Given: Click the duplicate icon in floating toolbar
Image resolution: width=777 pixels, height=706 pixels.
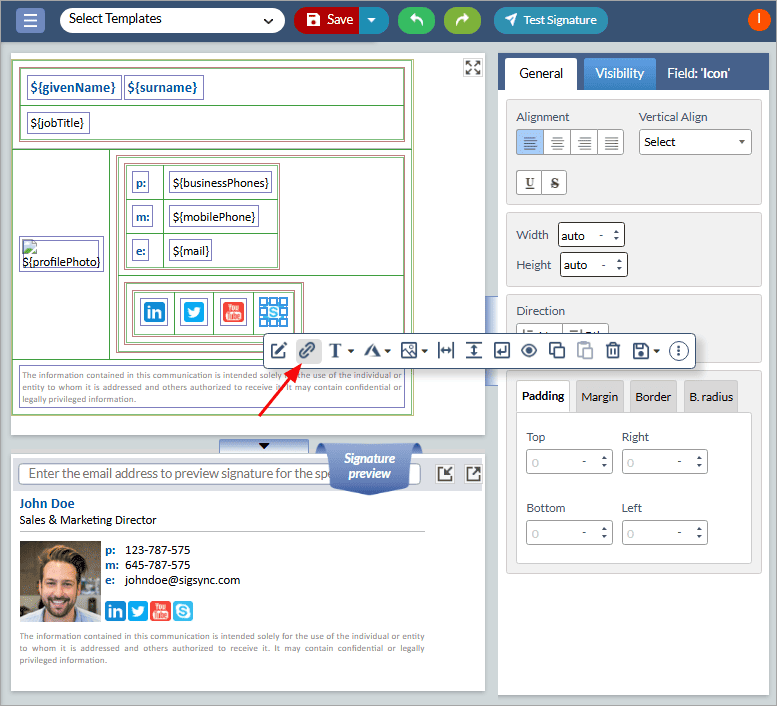Looking at the screenshot, I should [557, 351].
